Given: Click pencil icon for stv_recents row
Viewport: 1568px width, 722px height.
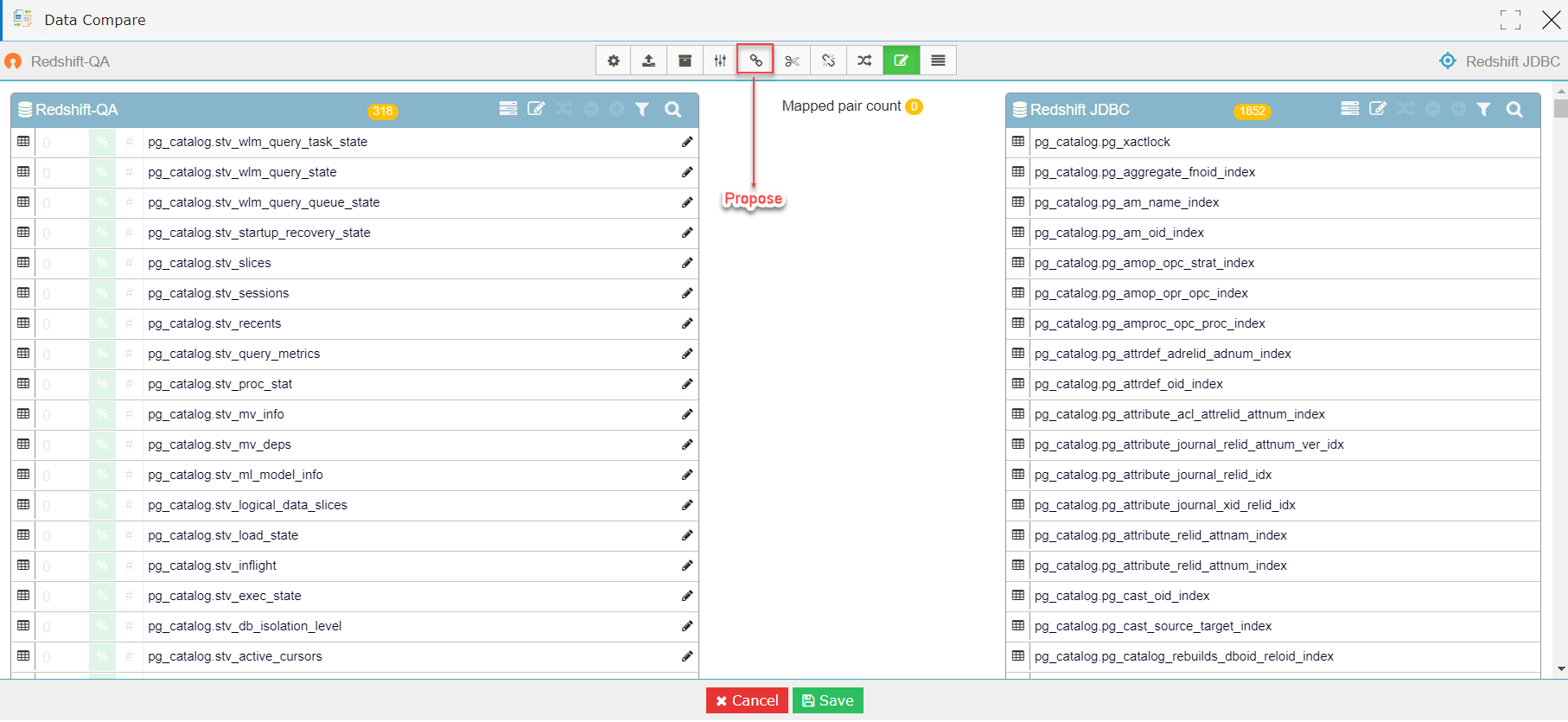Looking at the screenshot, I should (687, 323).
